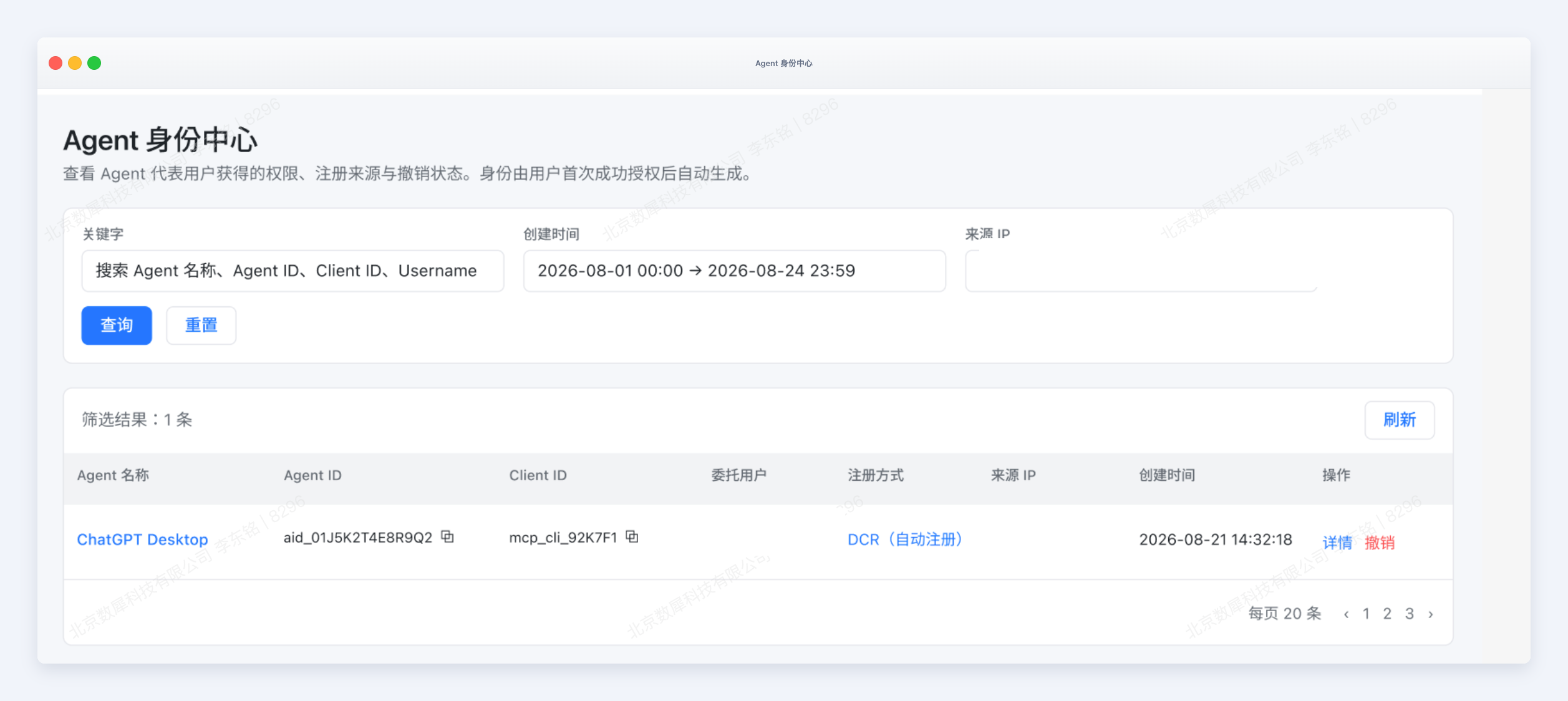The image size is (1568, 701).
Task: Click the 重置 reset button
Action: pyautogui.click(x=201, y=325)
